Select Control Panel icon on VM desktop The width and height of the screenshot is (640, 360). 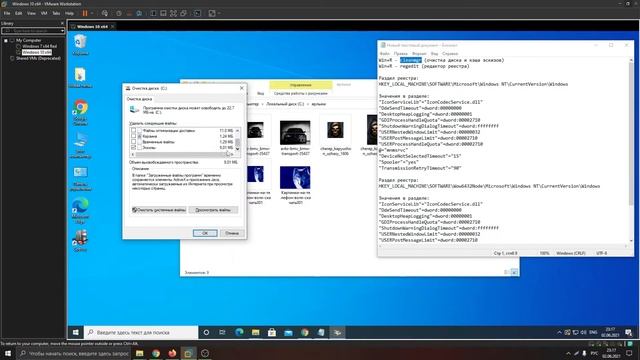(80, 178)
